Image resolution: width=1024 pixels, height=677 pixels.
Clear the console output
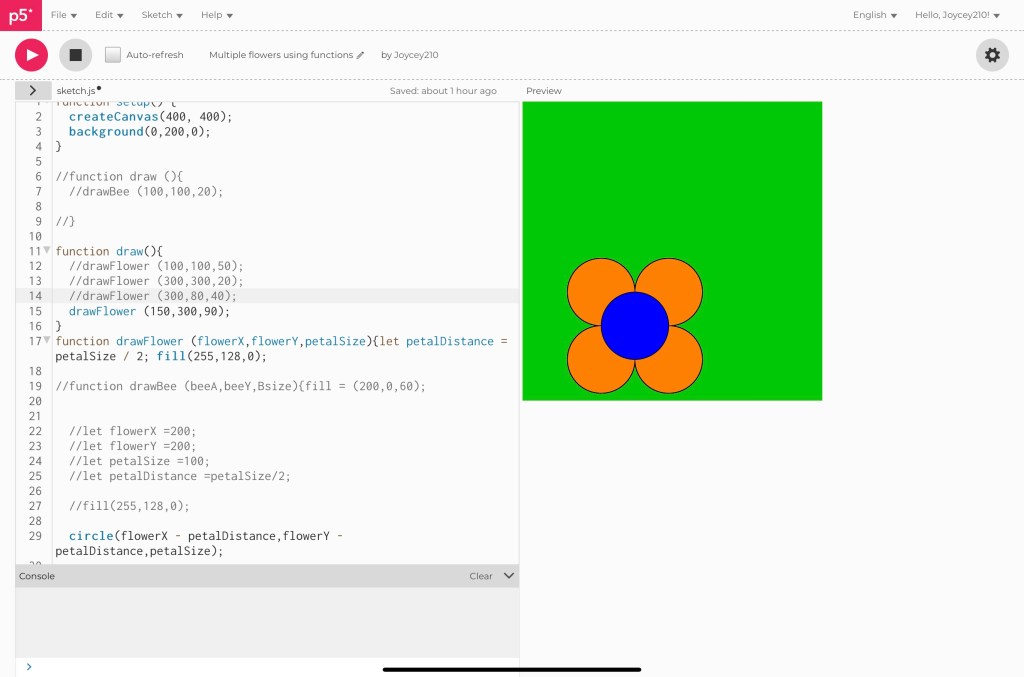pos(481,576)
